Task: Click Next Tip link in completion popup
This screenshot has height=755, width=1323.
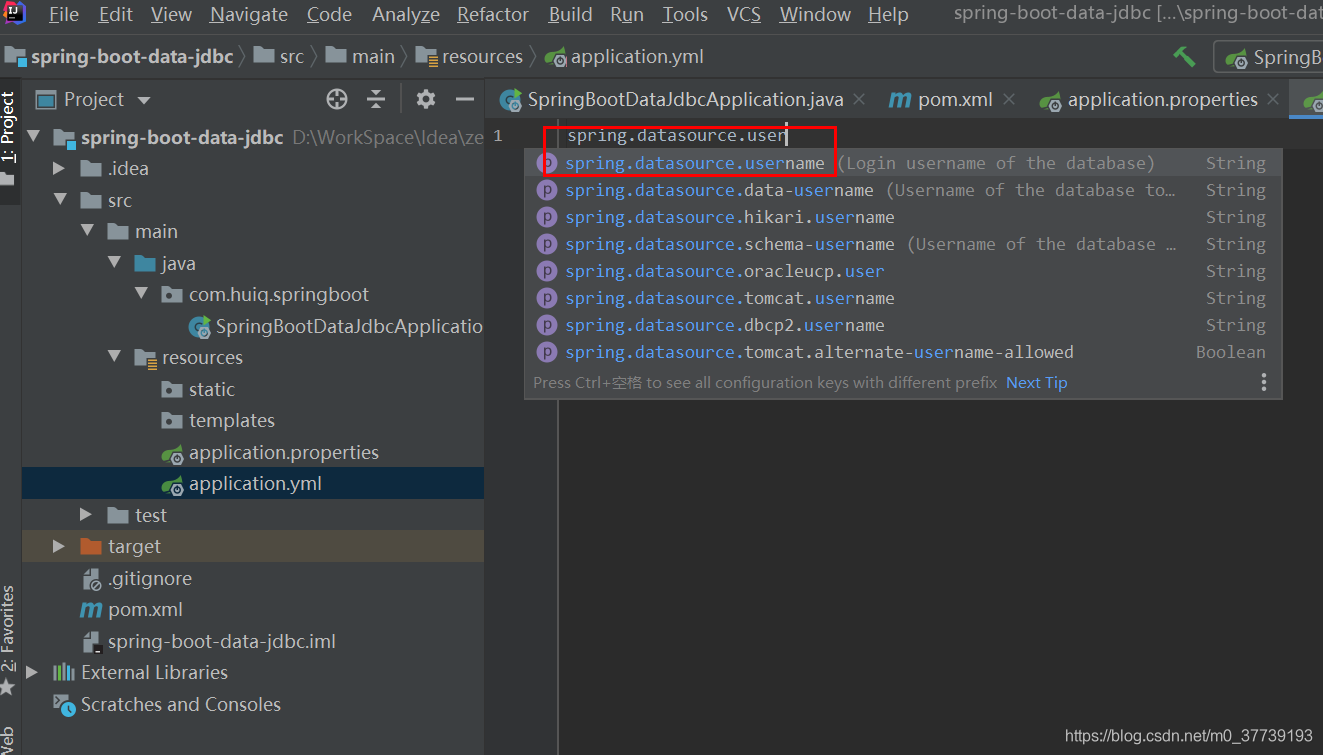Action: (1036, 382)
